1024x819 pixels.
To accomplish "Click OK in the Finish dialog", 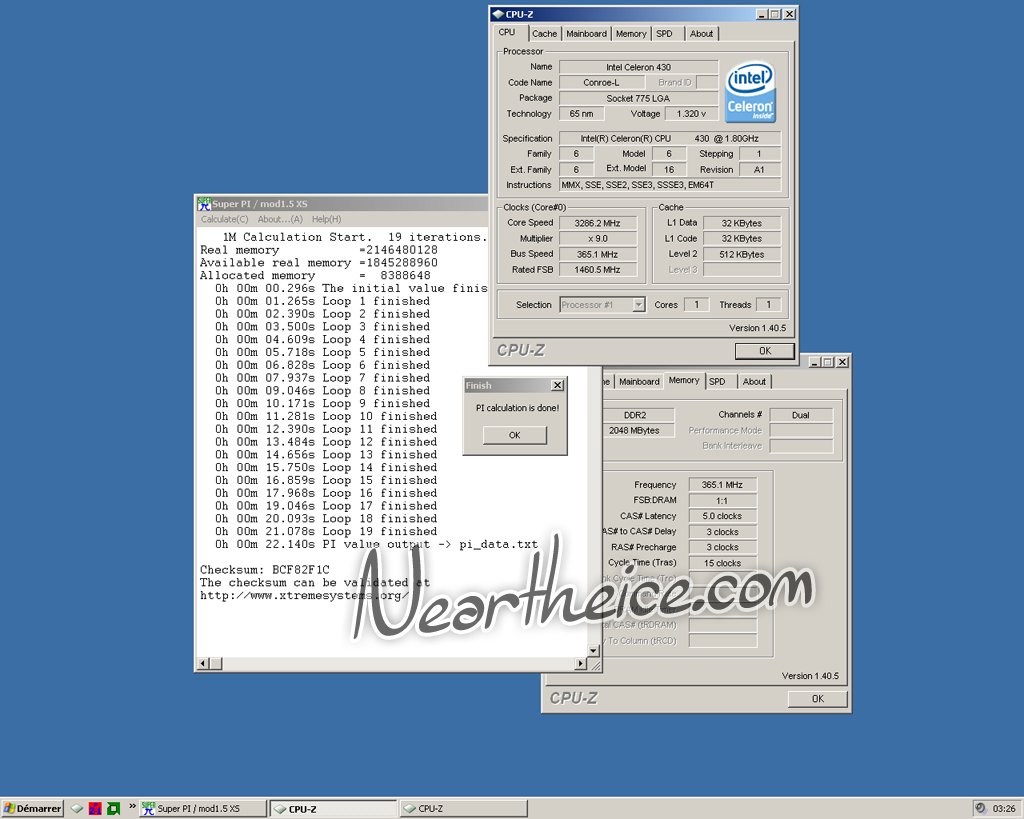I will pos(515,435).
